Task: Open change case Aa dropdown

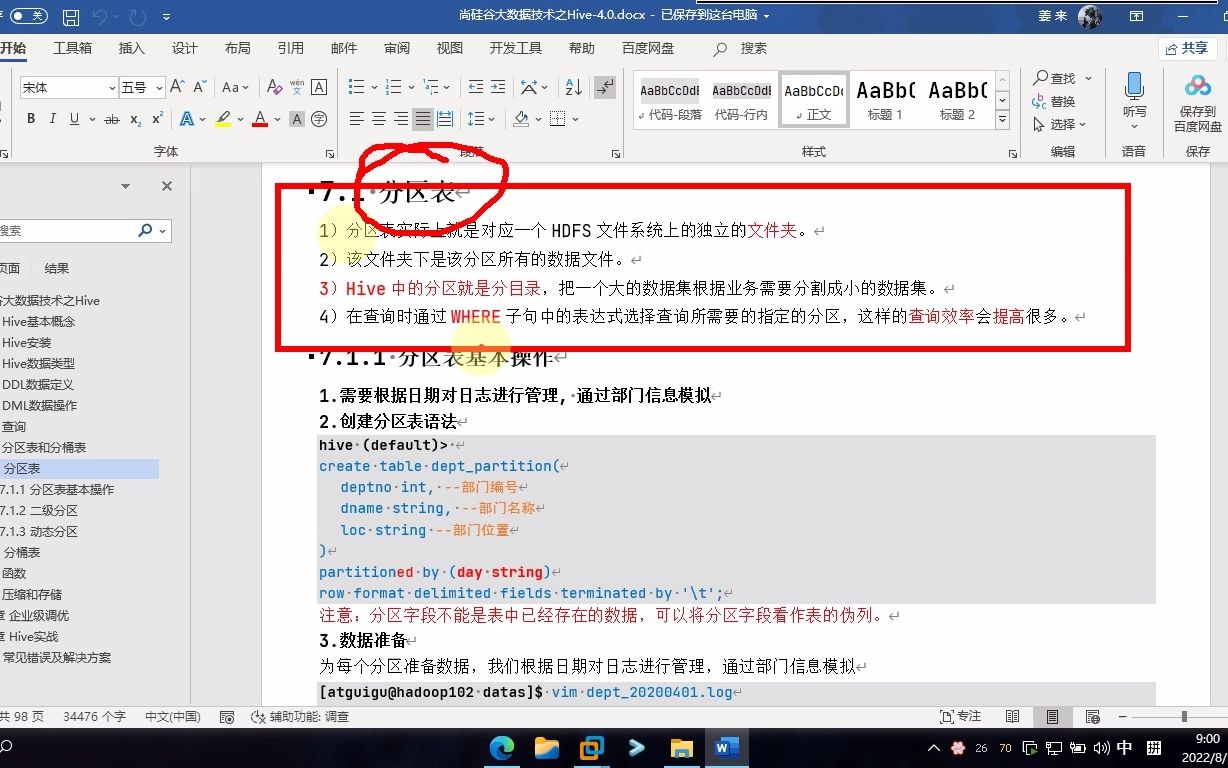Action: click(235, 88)
